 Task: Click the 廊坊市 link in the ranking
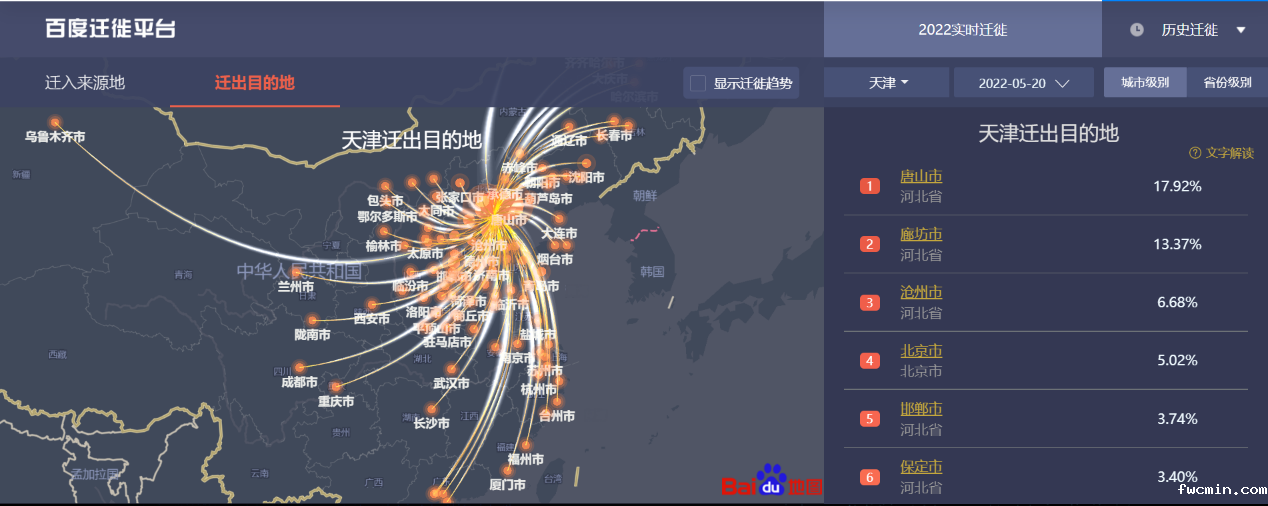(x=921, y=235)
